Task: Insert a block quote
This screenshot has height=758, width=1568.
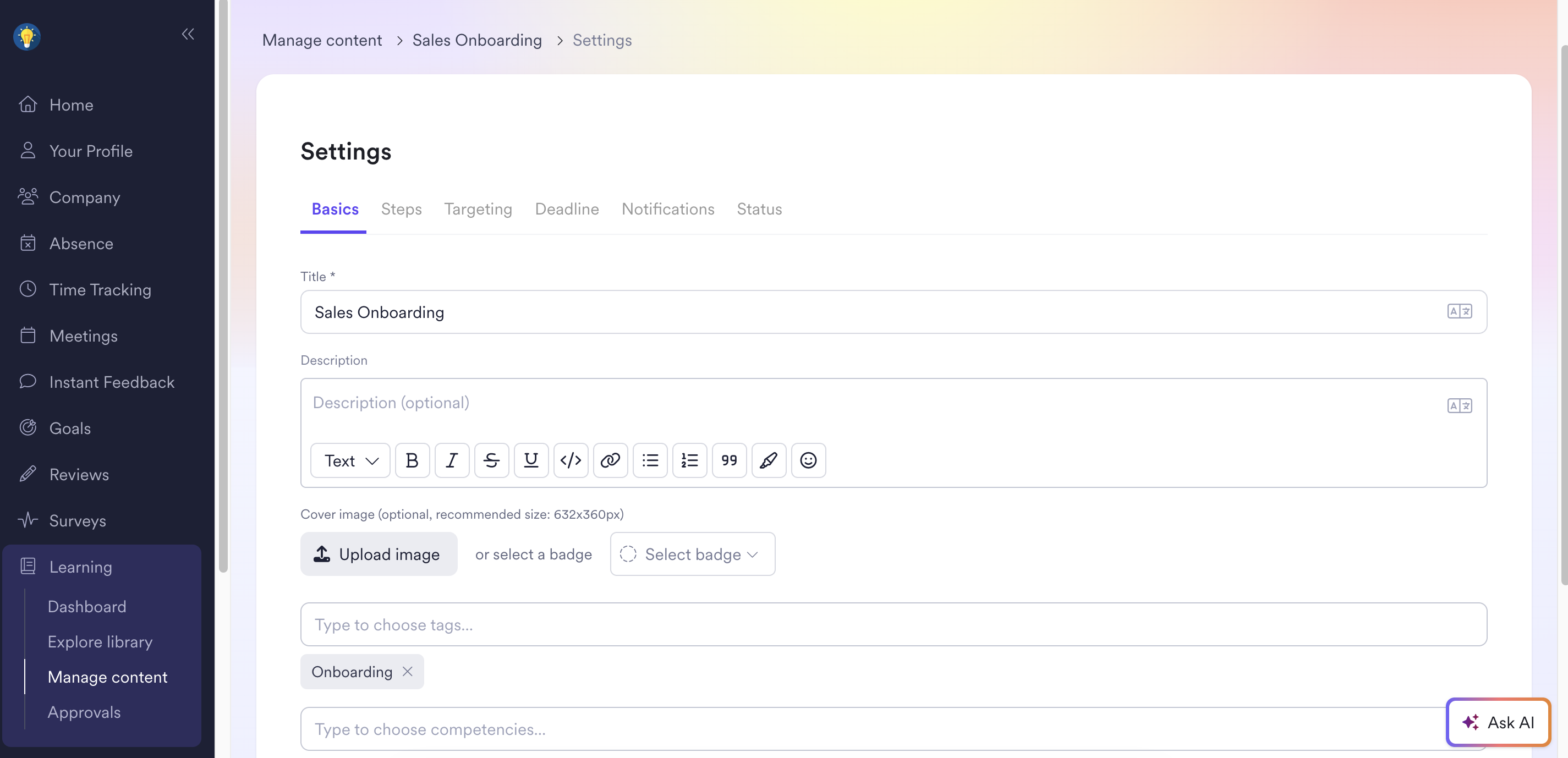Action: (x=729, y=460)
